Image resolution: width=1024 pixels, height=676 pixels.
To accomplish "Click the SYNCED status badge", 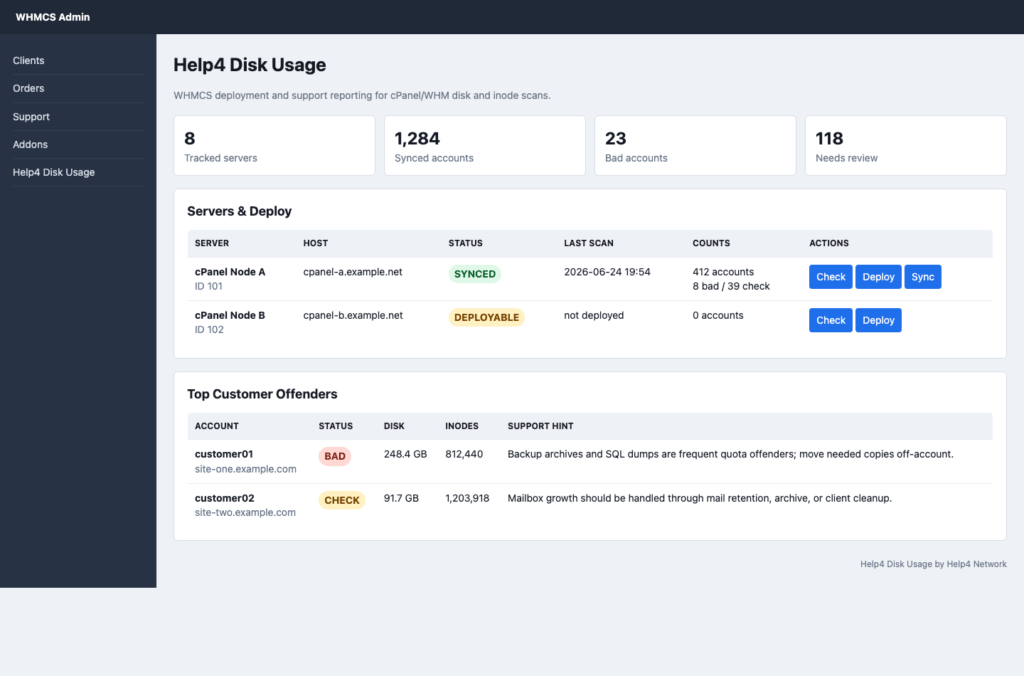I will coord(475,274).
